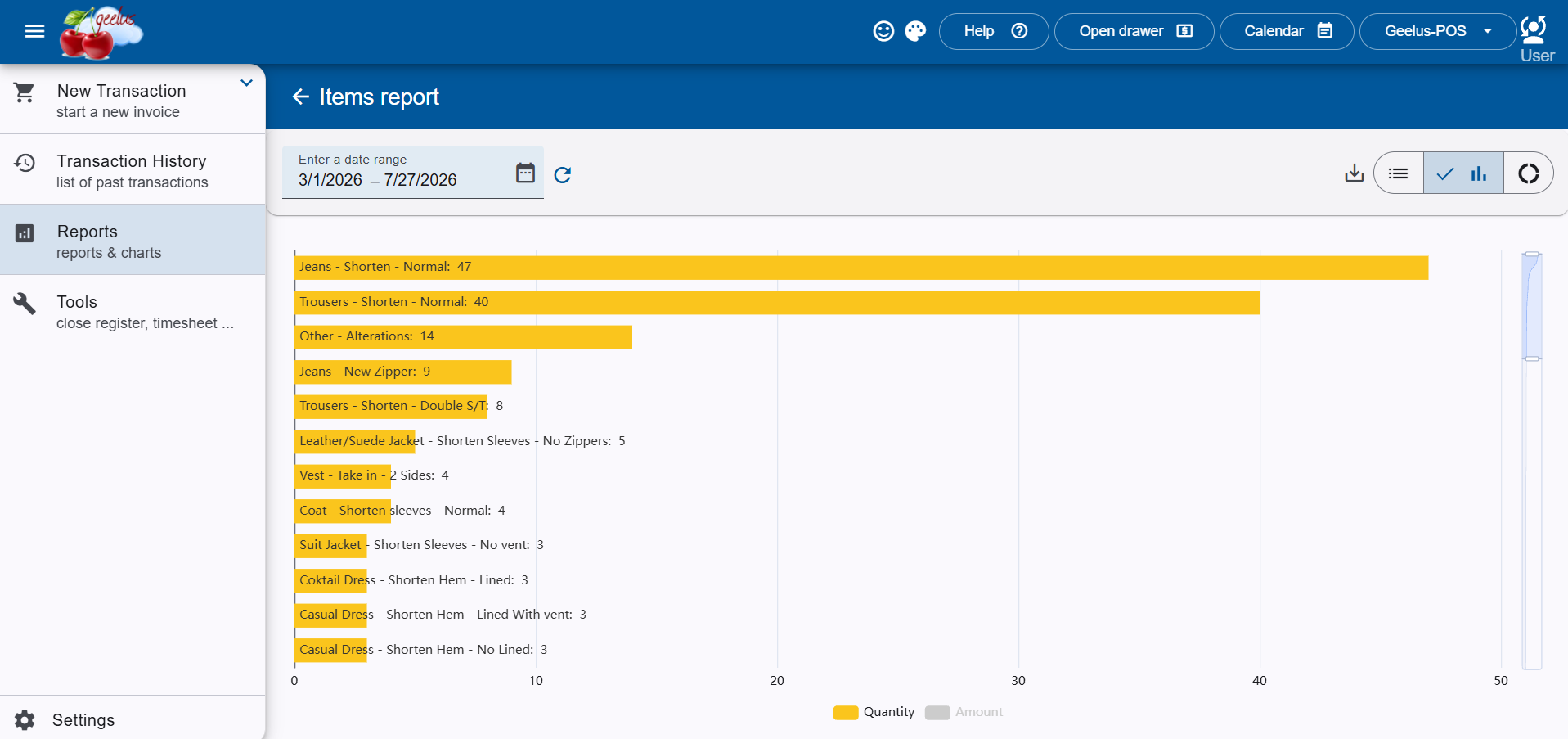Switch to donut chart view toggle
Viewport: 1568px width, 739px height.
(1528, 173)
